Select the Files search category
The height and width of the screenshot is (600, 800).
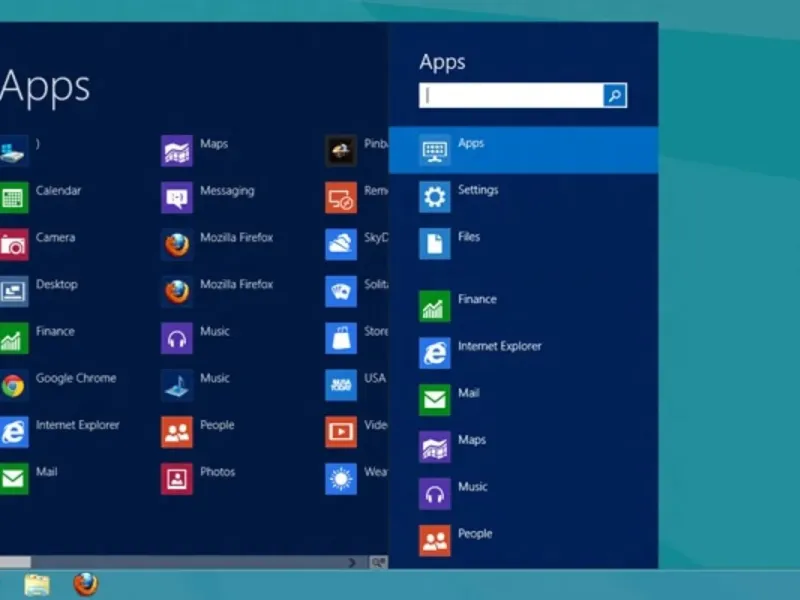523,243
